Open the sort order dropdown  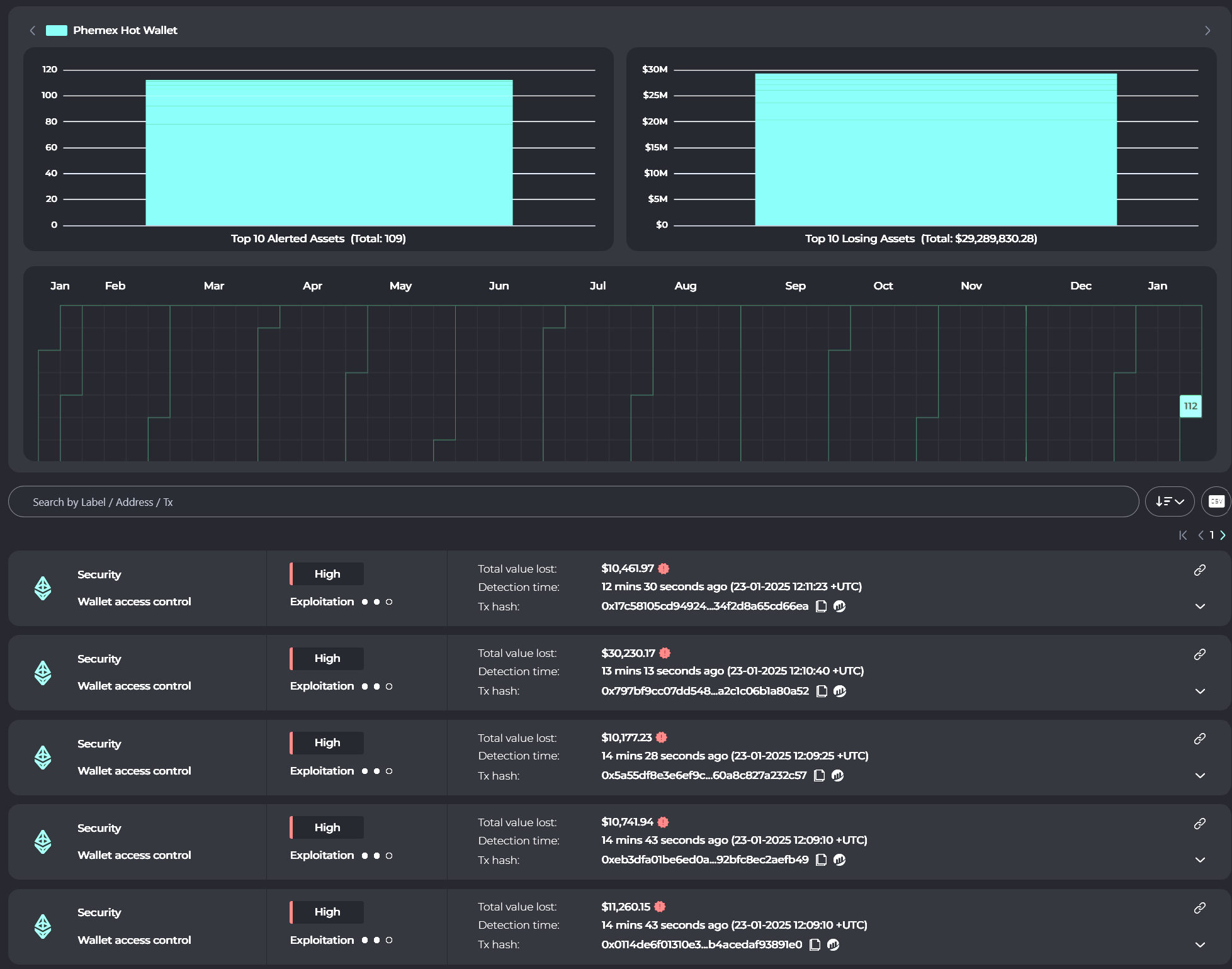tap(1169, 501)
